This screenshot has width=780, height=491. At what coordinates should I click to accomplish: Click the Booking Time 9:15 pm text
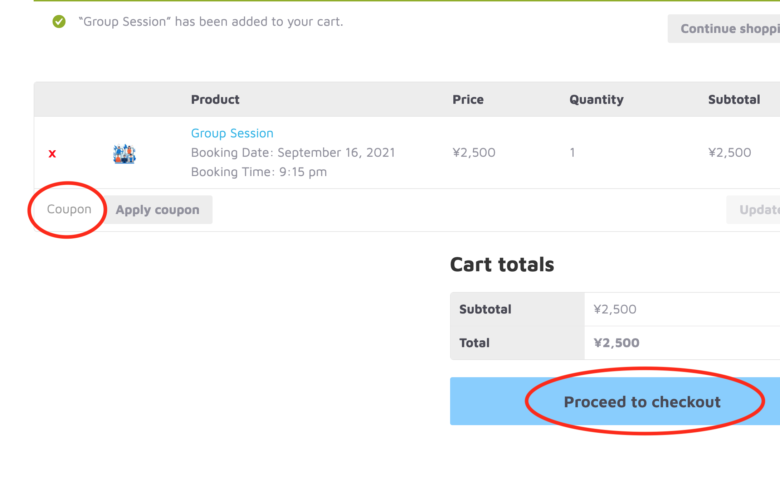(259, 172)
